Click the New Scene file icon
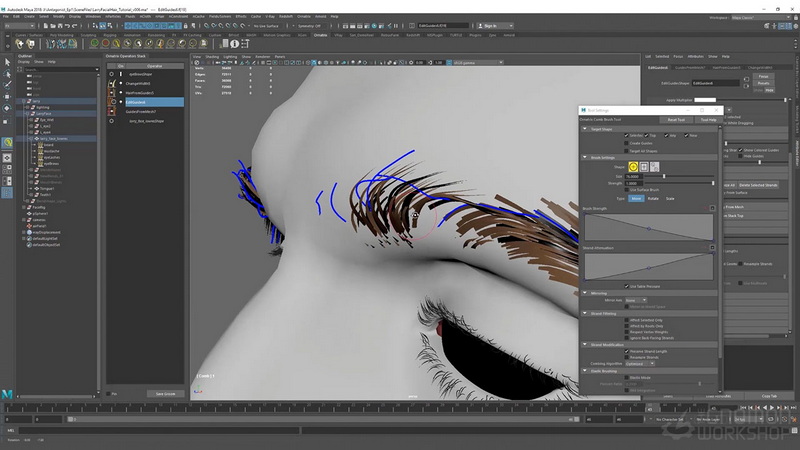800x450 pixels. coord(46,26)
